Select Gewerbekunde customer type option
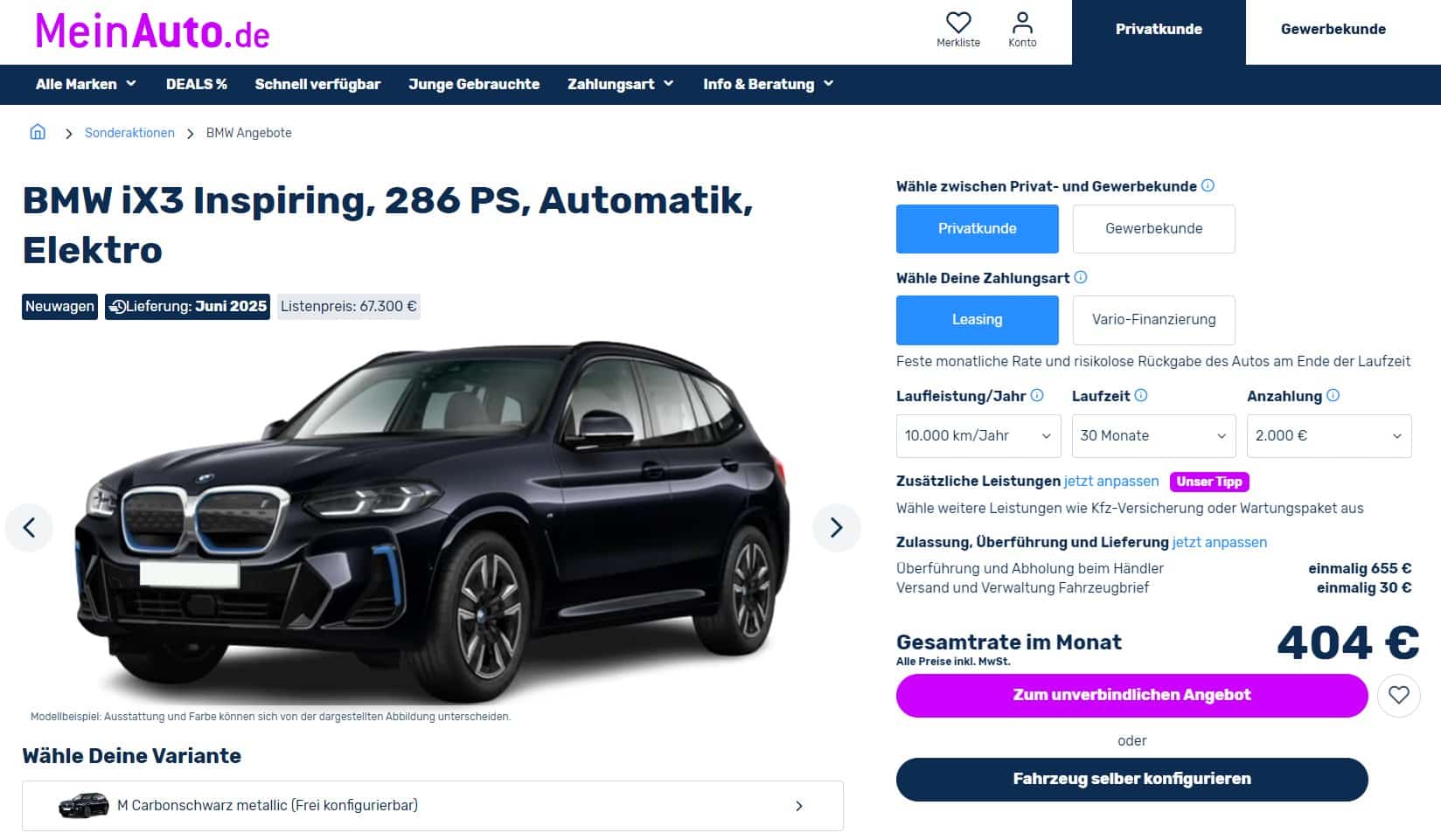This screenshot has height=840, width=1441. (x=1153, y=229)
